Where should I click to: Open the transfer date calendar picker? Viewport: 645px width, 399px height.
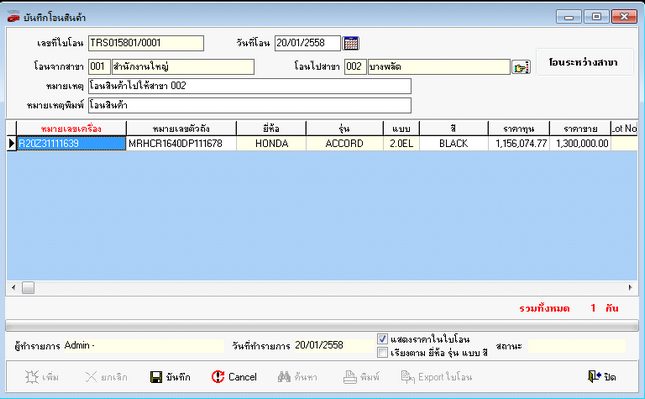[351, 43]
